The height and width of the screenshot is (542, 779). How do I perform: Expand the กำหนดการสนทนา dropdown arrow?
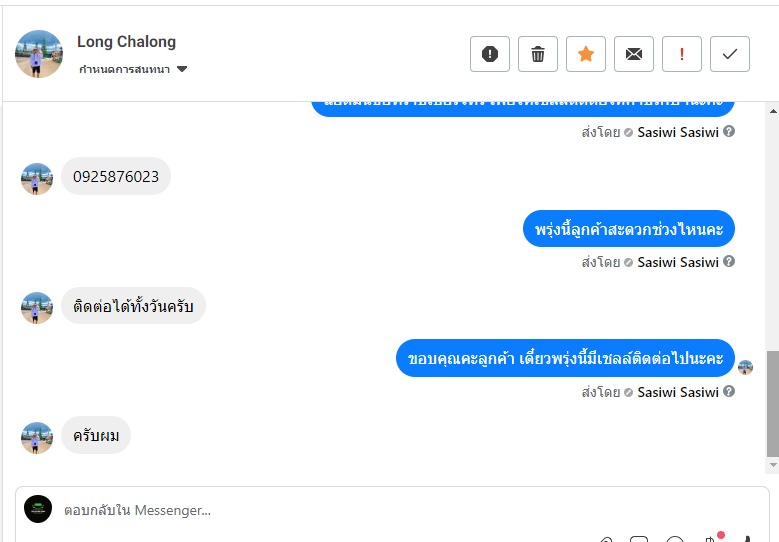pyautogui.click(x=182, y=69)
